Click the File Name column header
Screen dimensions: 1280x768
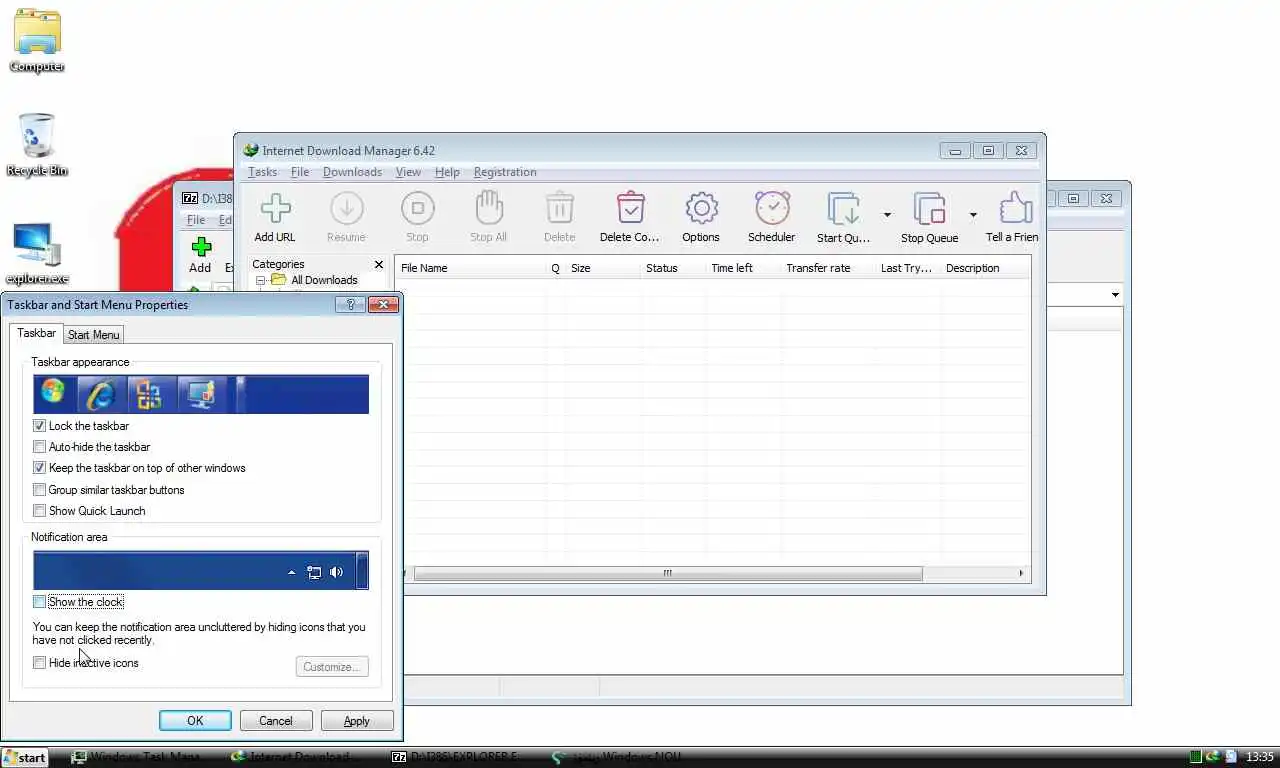coord(472,268)
